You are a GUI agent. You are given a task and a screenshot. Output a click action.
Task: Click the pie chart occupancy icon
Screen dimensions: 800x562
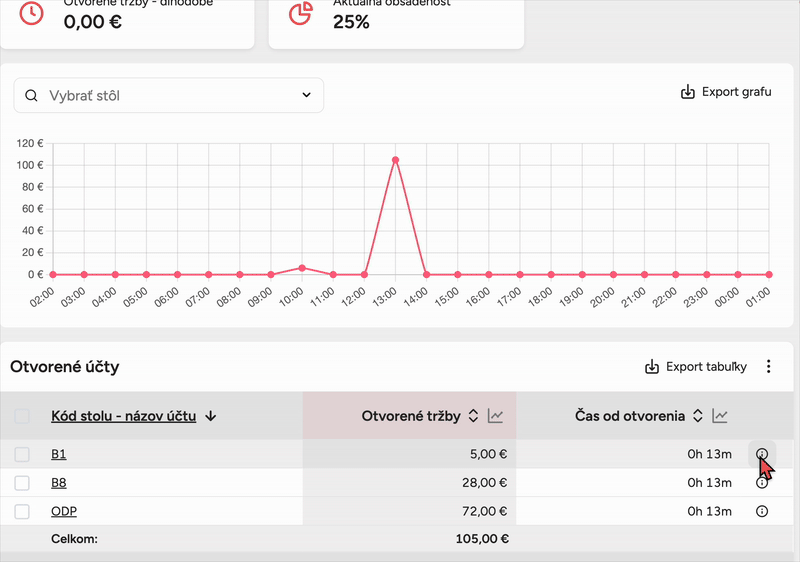[299, 13]
